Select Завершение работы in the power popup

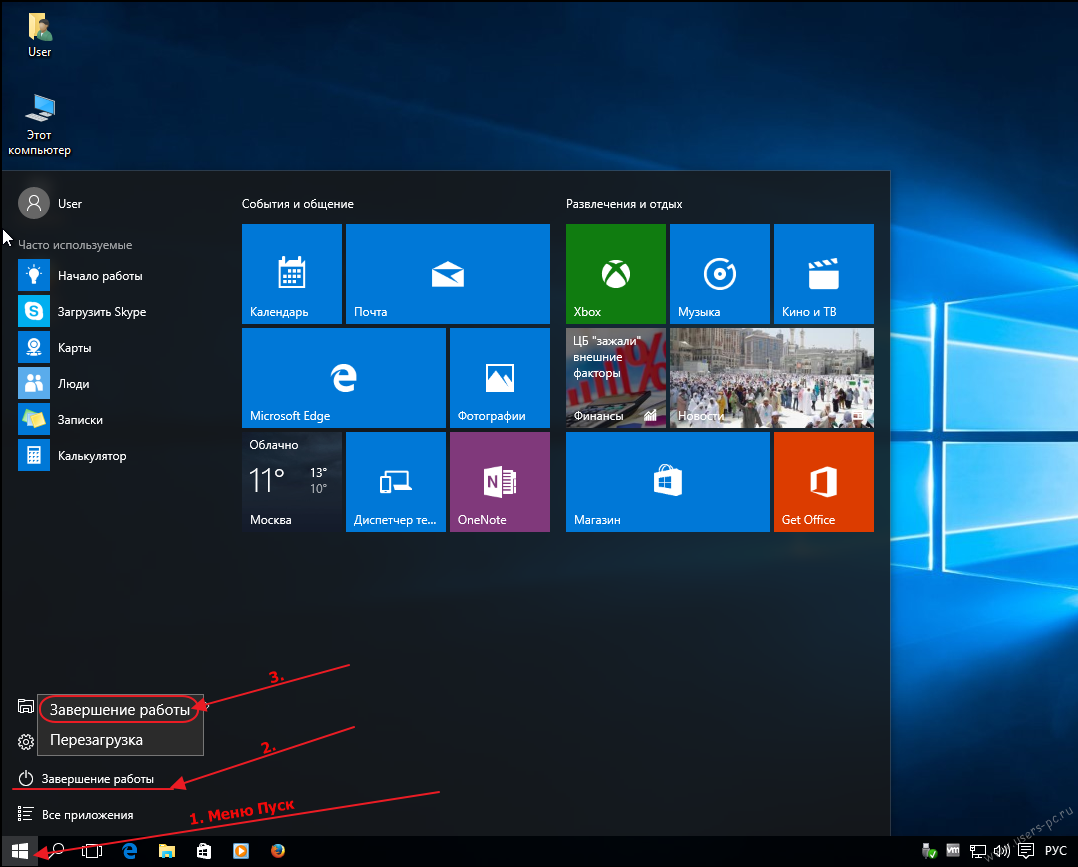pyautogui.click(x=120, y=710)
